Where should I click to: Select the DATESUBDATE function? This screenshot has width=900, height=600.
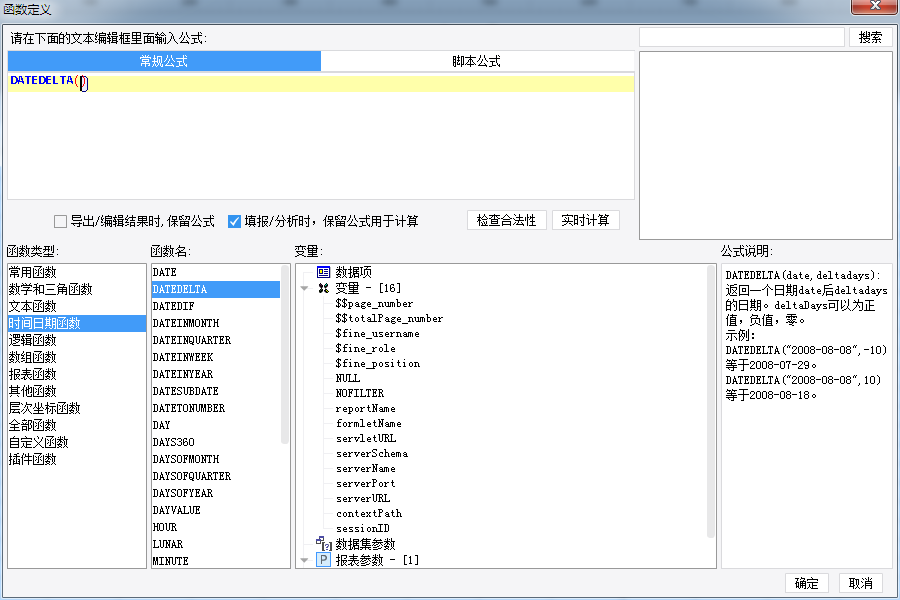216,391
